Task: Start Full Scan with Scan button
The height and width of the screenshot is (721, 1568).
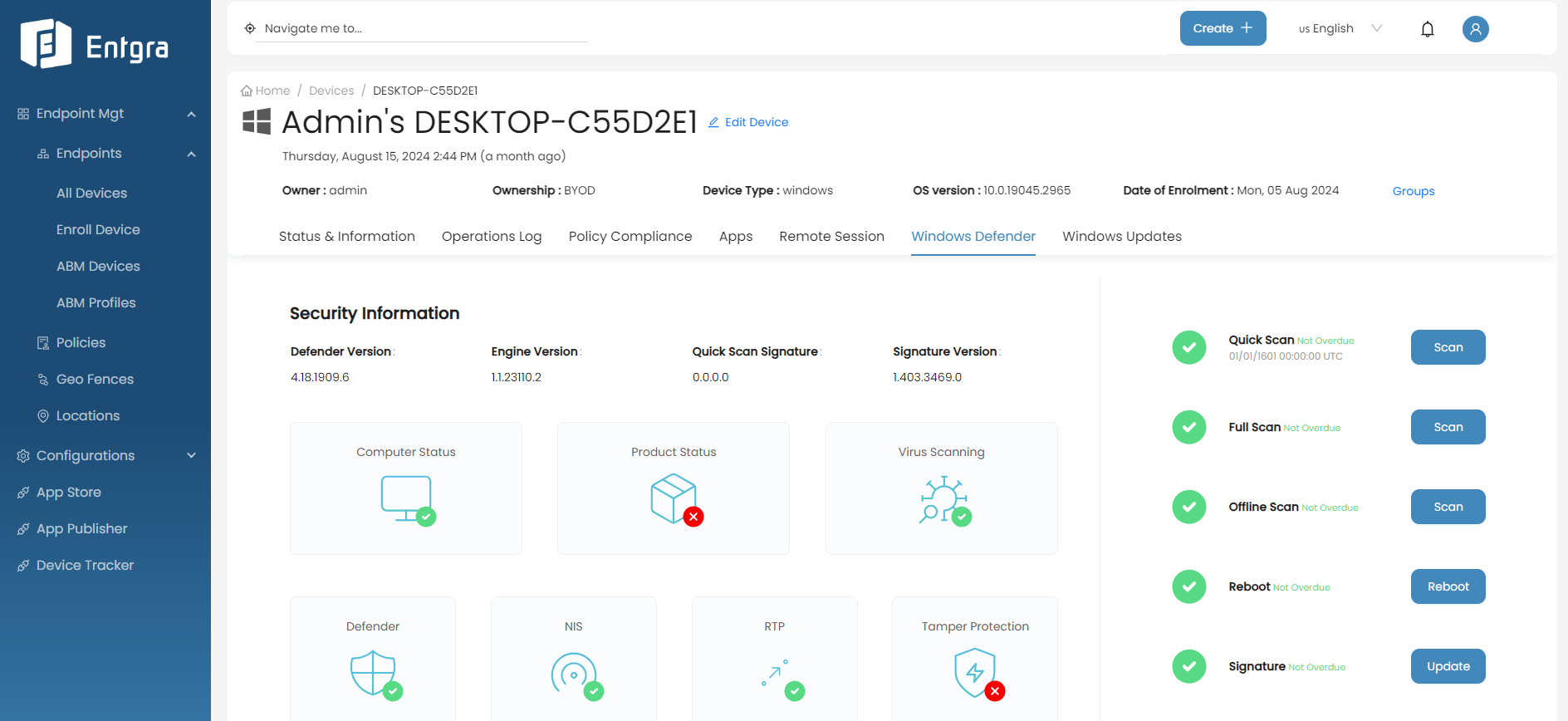Action: pyautogui.click(x=1448, y=427)
